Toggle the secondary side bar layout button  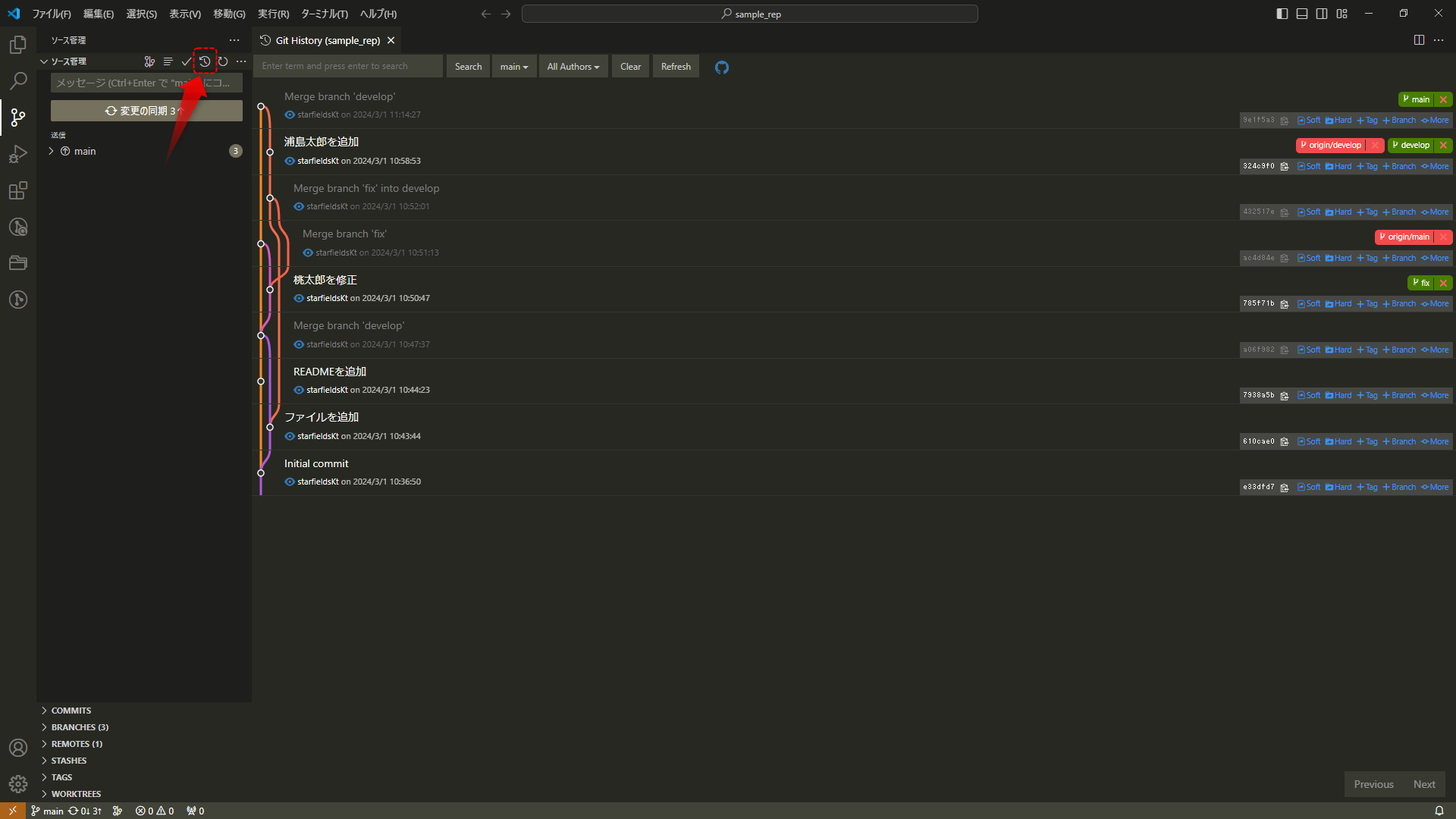coord(1322,14)
